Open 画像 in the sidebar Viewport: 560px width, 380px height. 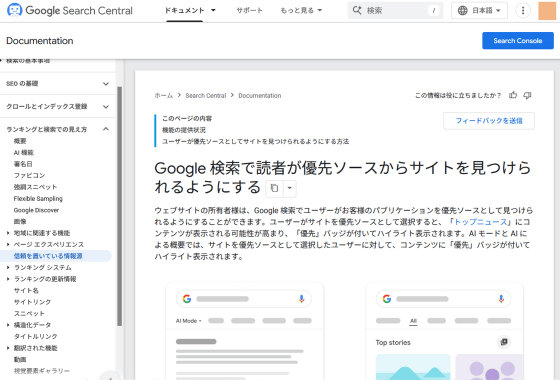pos(20,221)
